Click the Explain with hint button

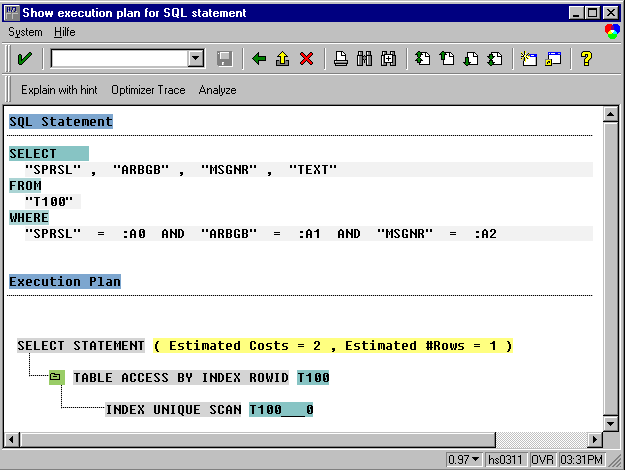point(59,90)
